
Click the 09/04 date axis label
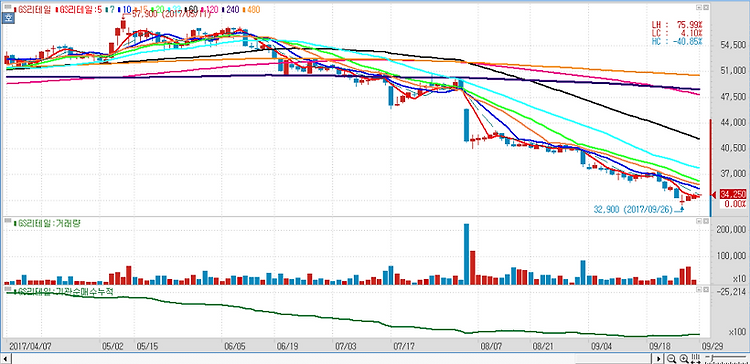pyautogui.click(x=602, y=345)
